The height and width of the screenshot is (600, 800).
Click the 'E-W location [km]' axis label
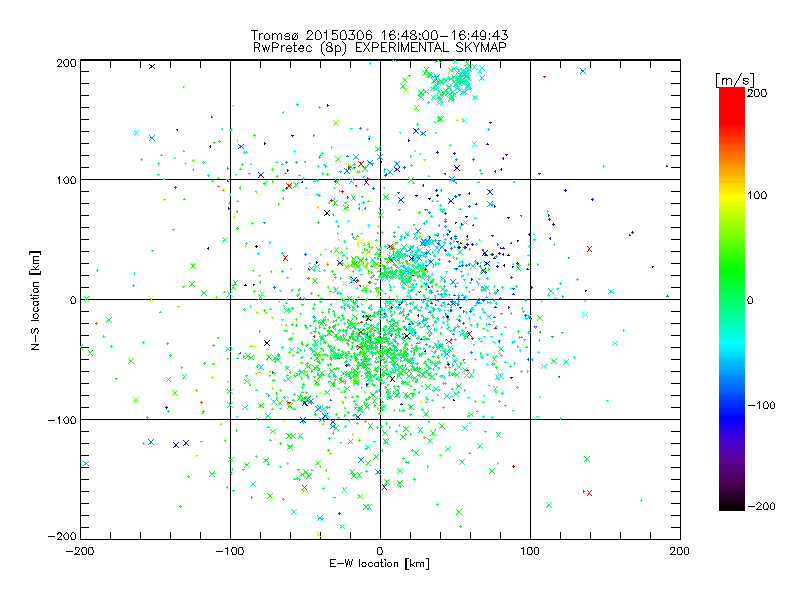coord(379,564)
